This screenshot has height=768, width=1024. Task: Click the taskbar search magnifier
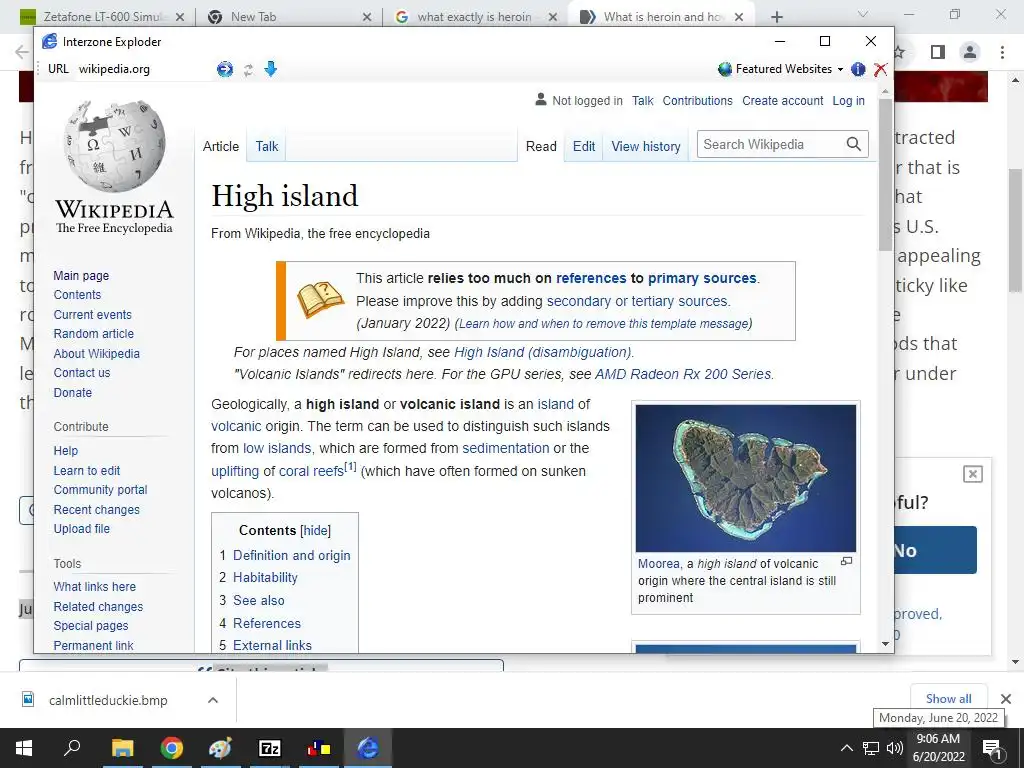click(x=72, y=748)
